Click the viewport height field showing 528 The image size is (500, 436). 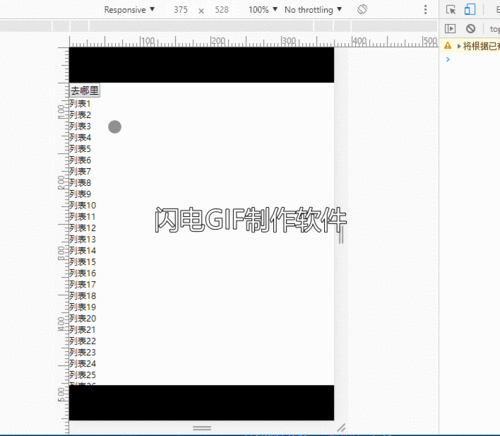[222, 10]
